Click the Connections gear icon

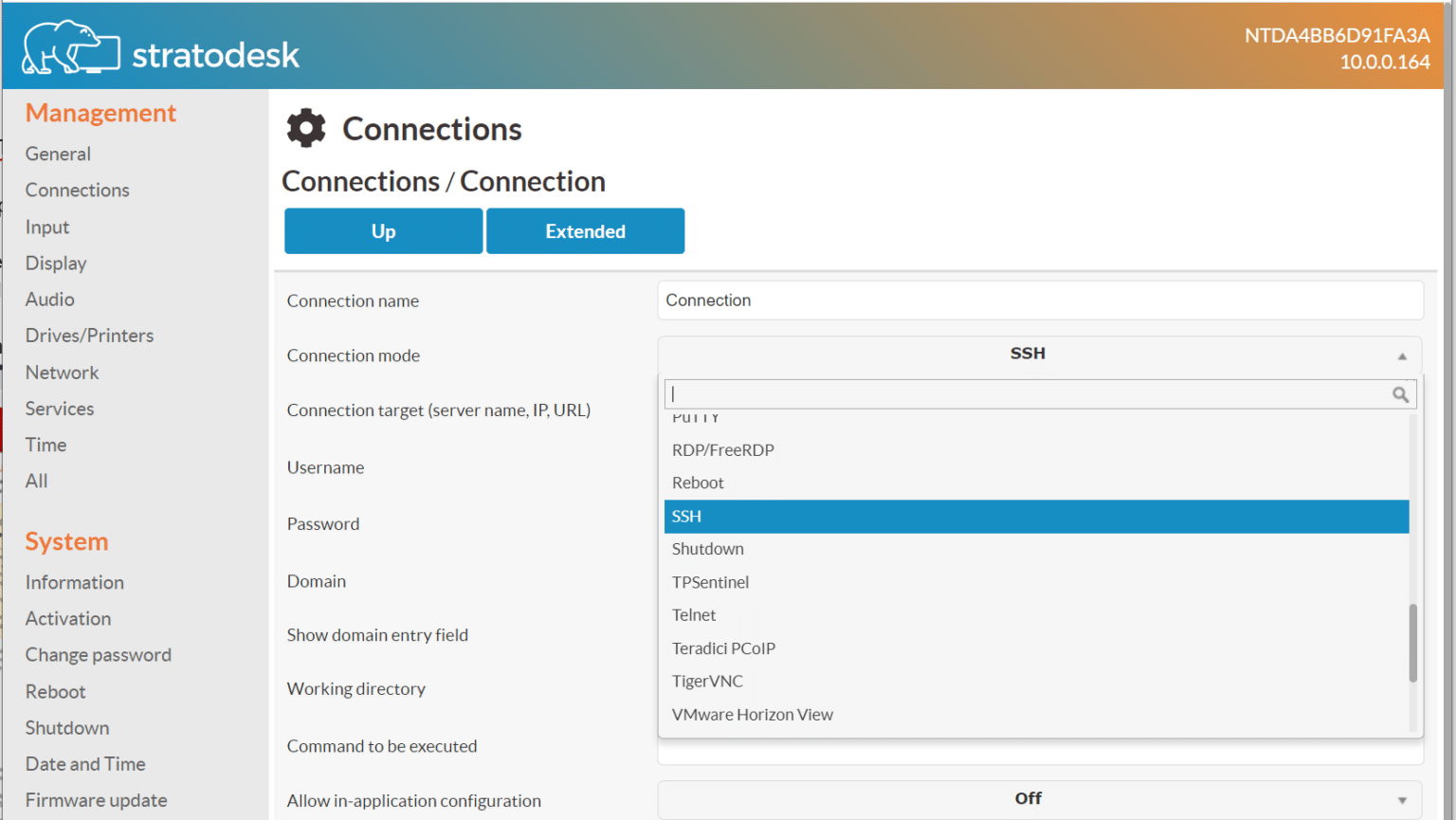306,128
